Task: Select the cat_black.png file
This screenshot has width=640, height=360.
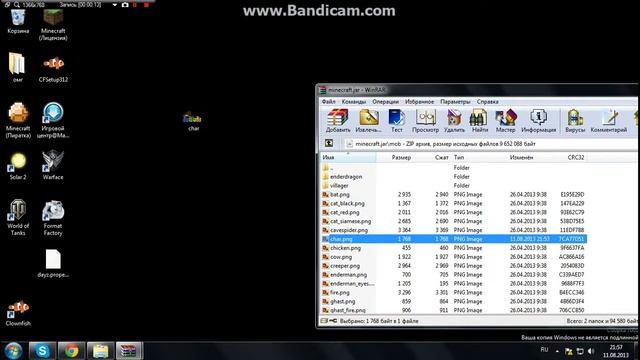Action: 454,203
